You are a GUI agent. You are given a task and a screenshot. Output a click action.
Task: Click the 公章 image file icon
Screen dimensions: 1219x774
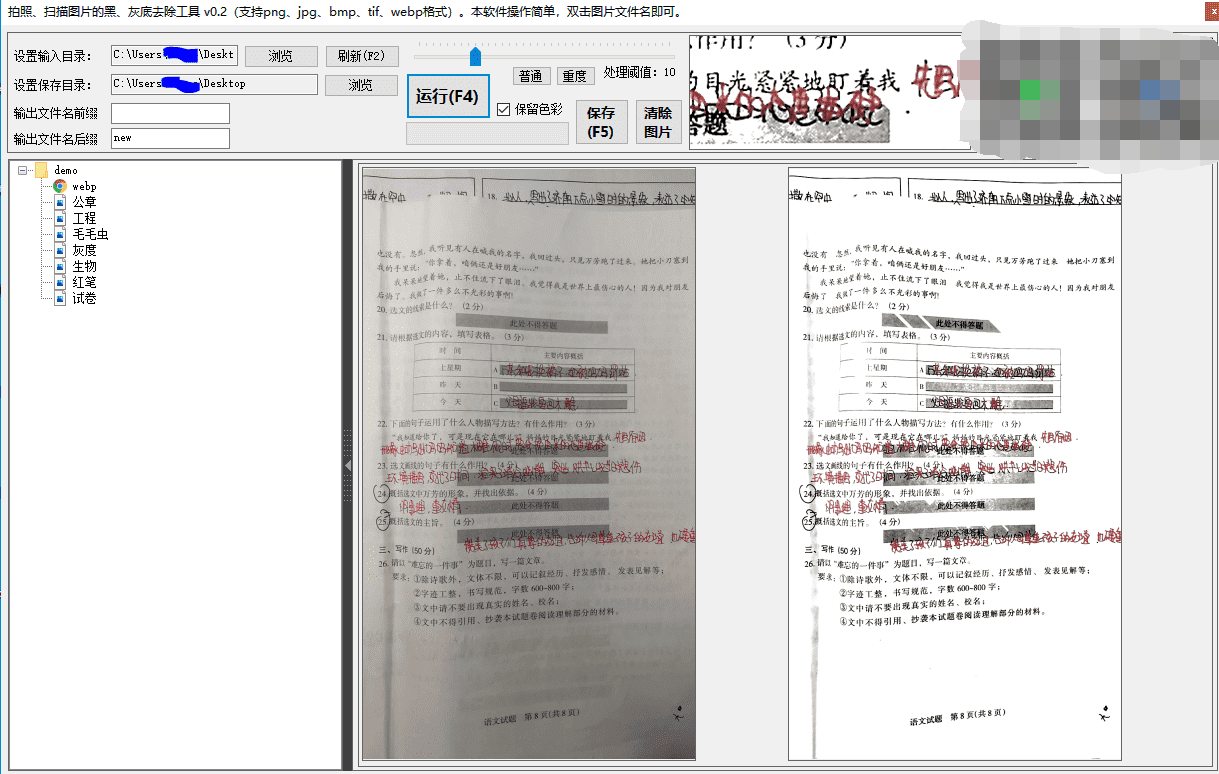click(59, 202)
